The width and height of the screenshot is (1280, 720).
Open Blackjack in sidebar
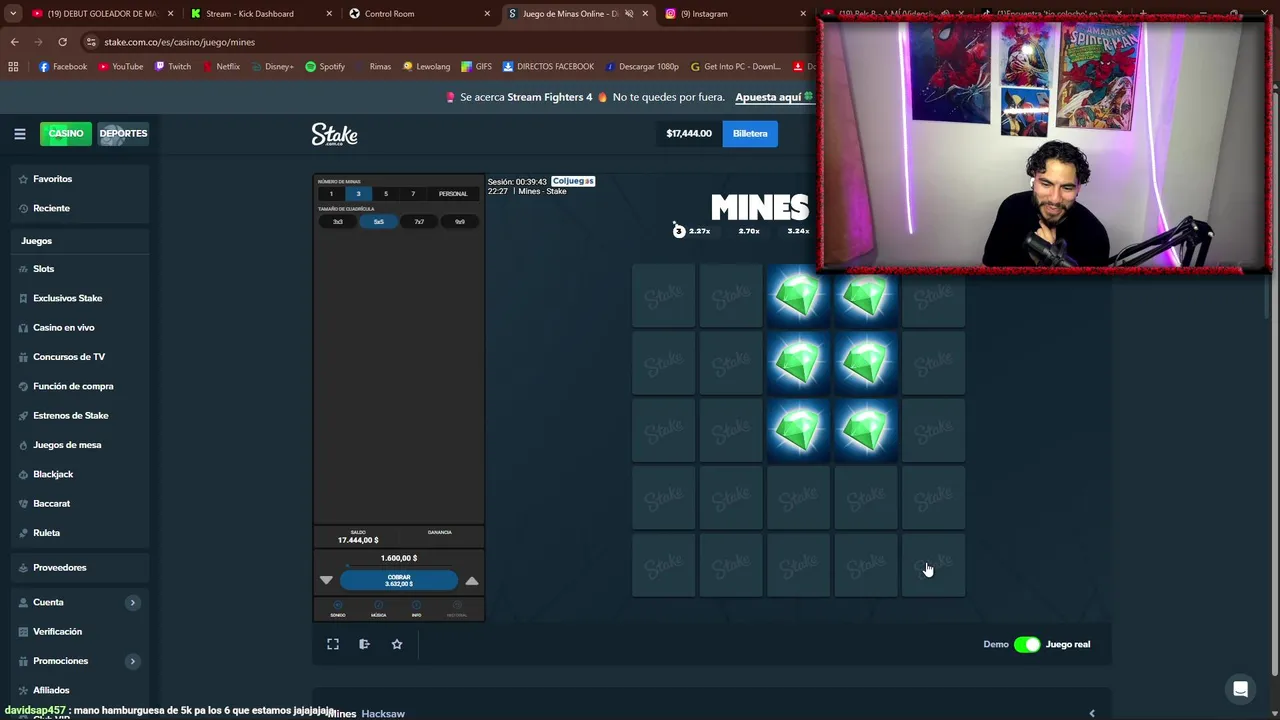click(x=81, y=474)
